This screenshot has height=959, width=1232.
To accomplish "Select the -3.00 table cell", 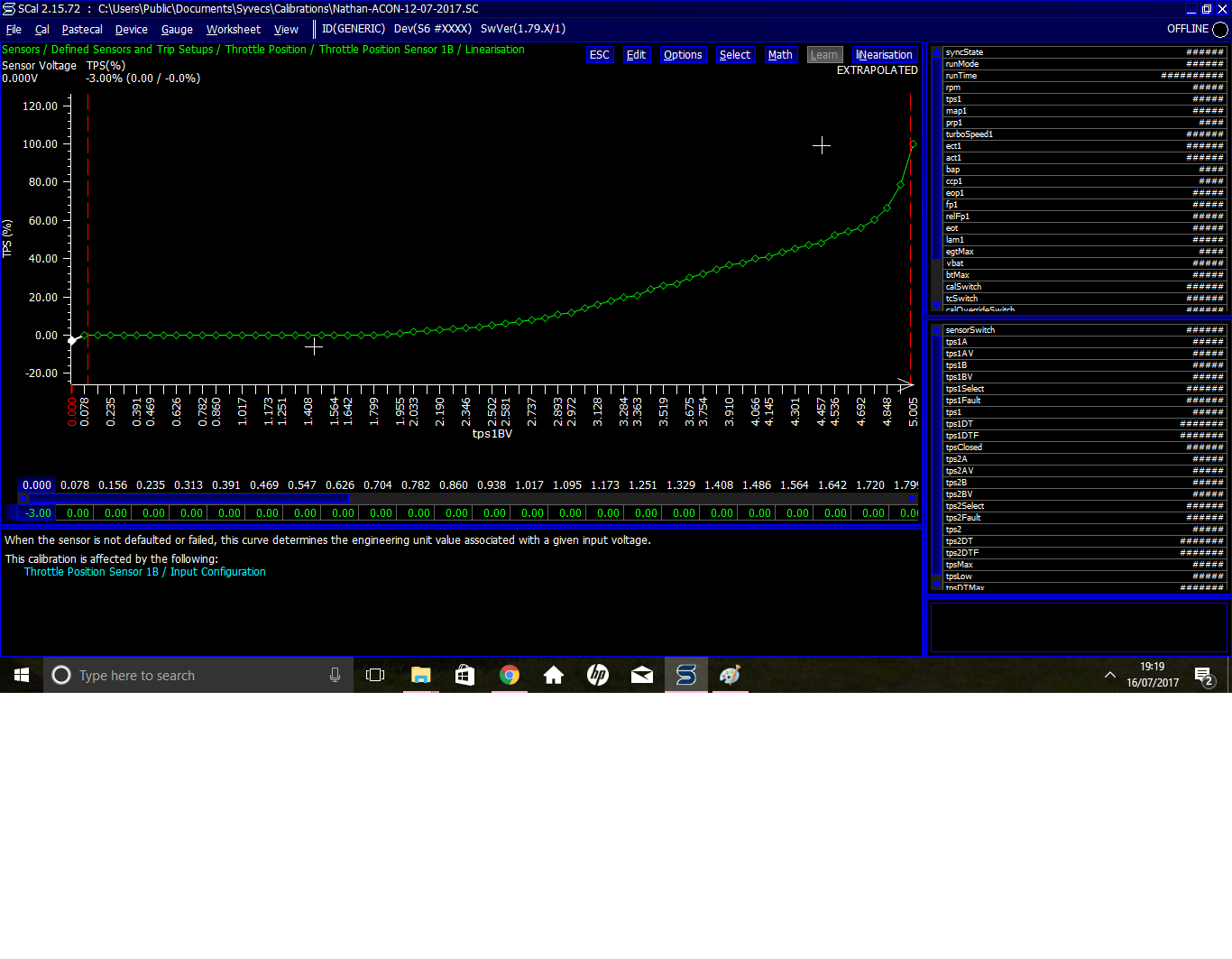I will pyautogui.click(x=38, y=513).
